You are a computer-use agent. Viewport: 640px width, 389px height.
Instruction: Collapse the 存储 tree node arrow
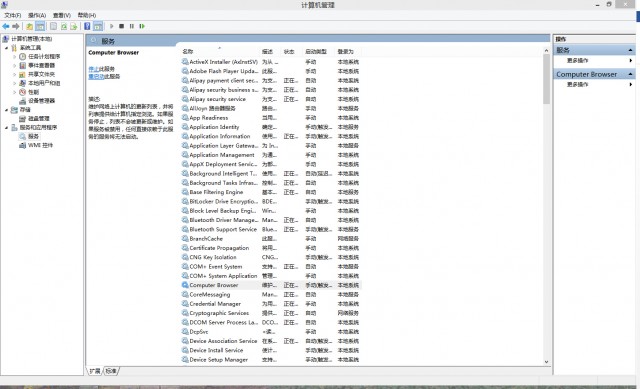coord(7,110)
